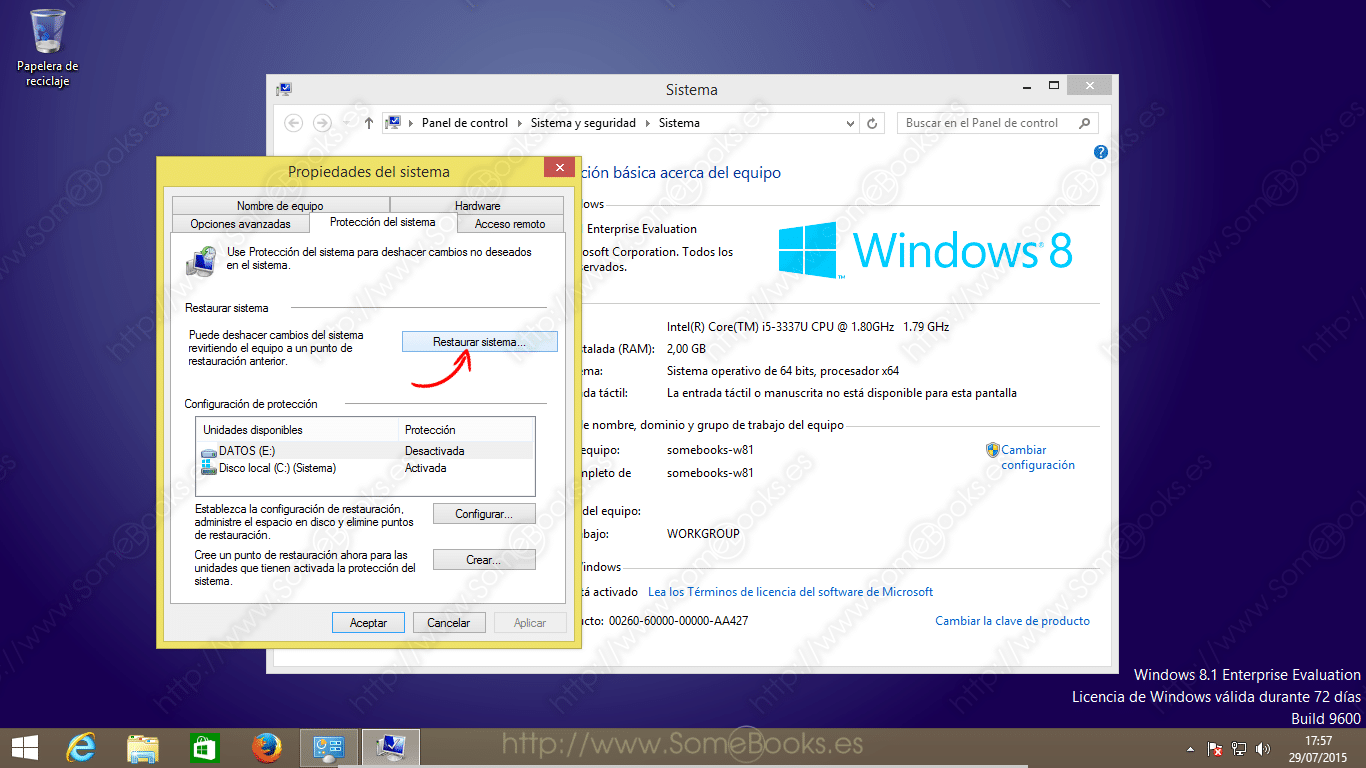Select Disco local (C:) (Sistema) row

[365, 468]
